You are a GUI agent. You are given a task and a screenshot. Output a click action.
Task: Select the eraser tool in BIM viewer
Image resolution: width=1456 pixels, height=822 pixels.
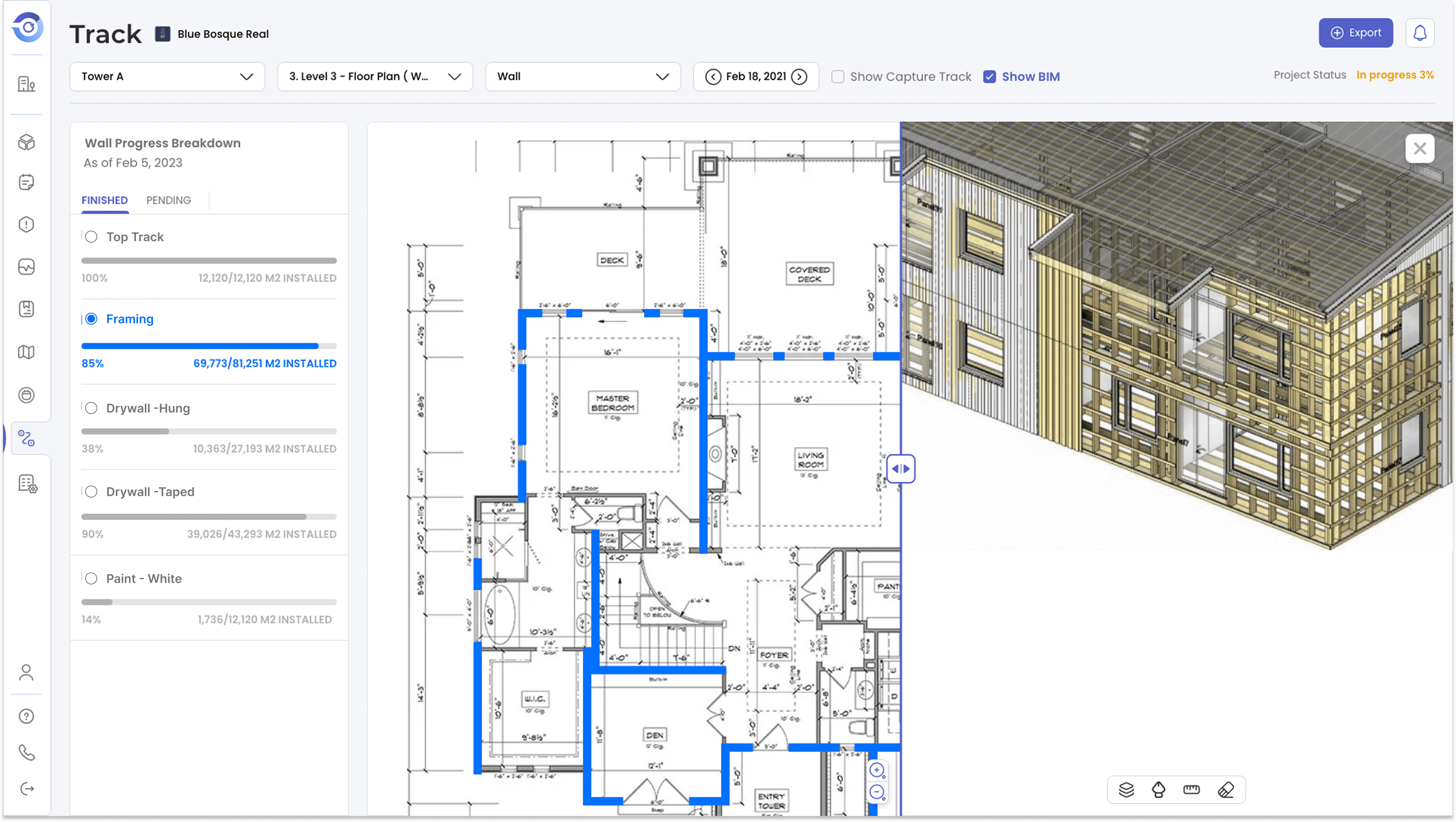click(x=1225, y=790)
